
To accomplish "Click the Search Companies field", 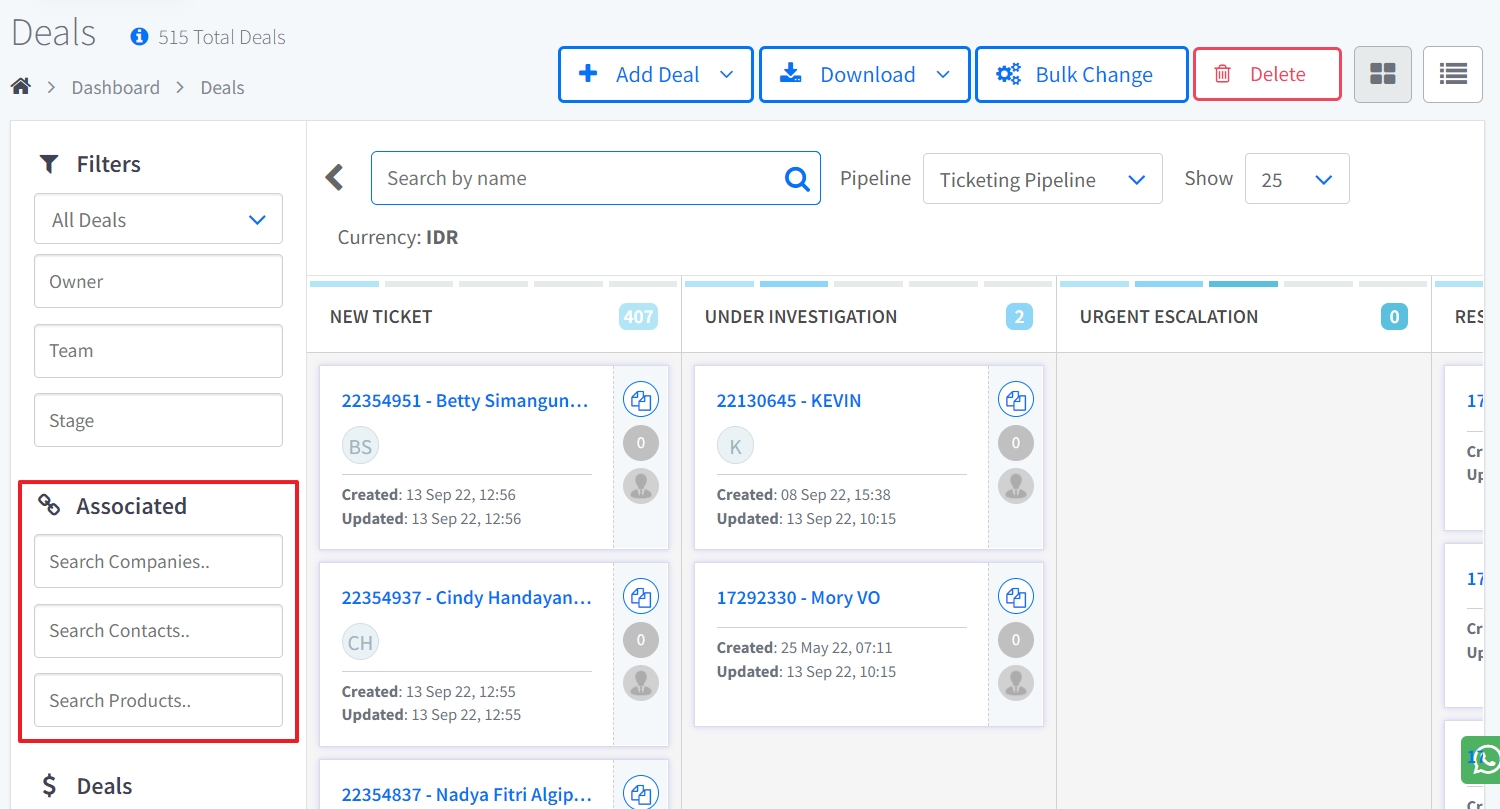I will [x=159, y=561].
